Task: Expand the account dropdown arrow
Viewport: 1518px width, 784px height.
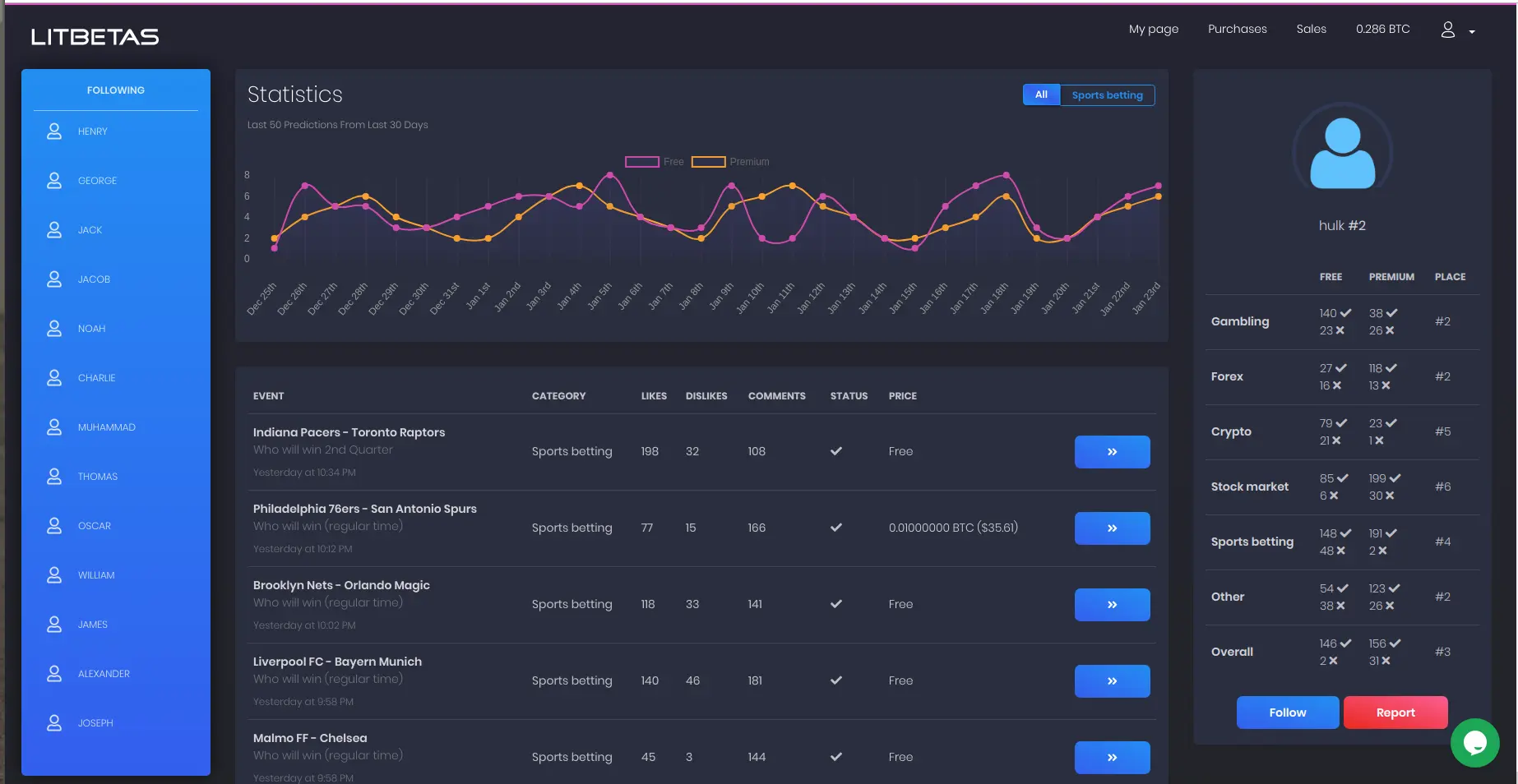Action: point(1472,32)
